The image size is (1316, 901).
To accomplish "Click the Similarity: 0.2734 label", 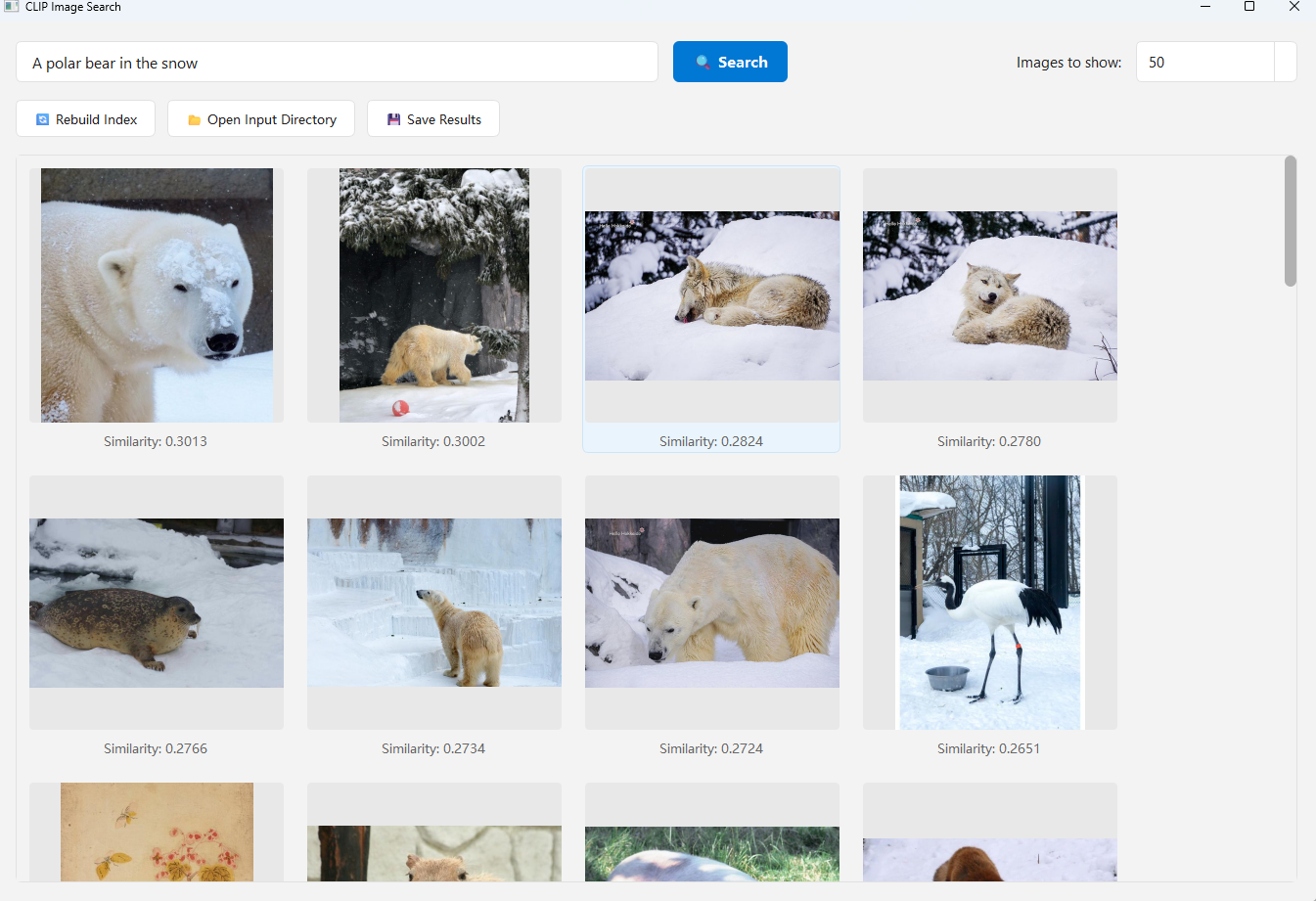I will tap(433, 748).
